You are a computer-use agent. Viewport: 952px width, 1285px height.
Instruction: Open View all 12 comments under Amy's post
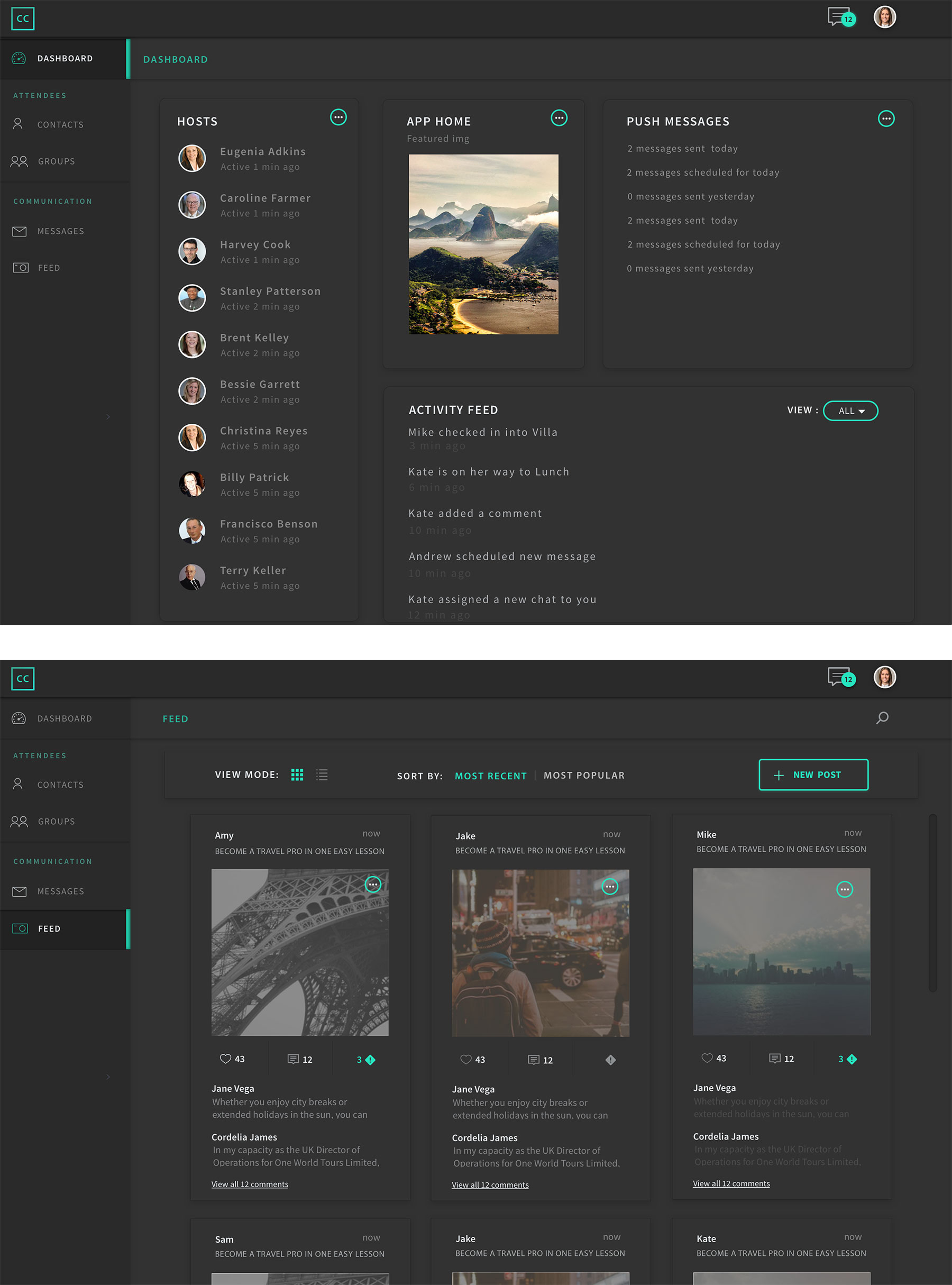pos(250,1184)
